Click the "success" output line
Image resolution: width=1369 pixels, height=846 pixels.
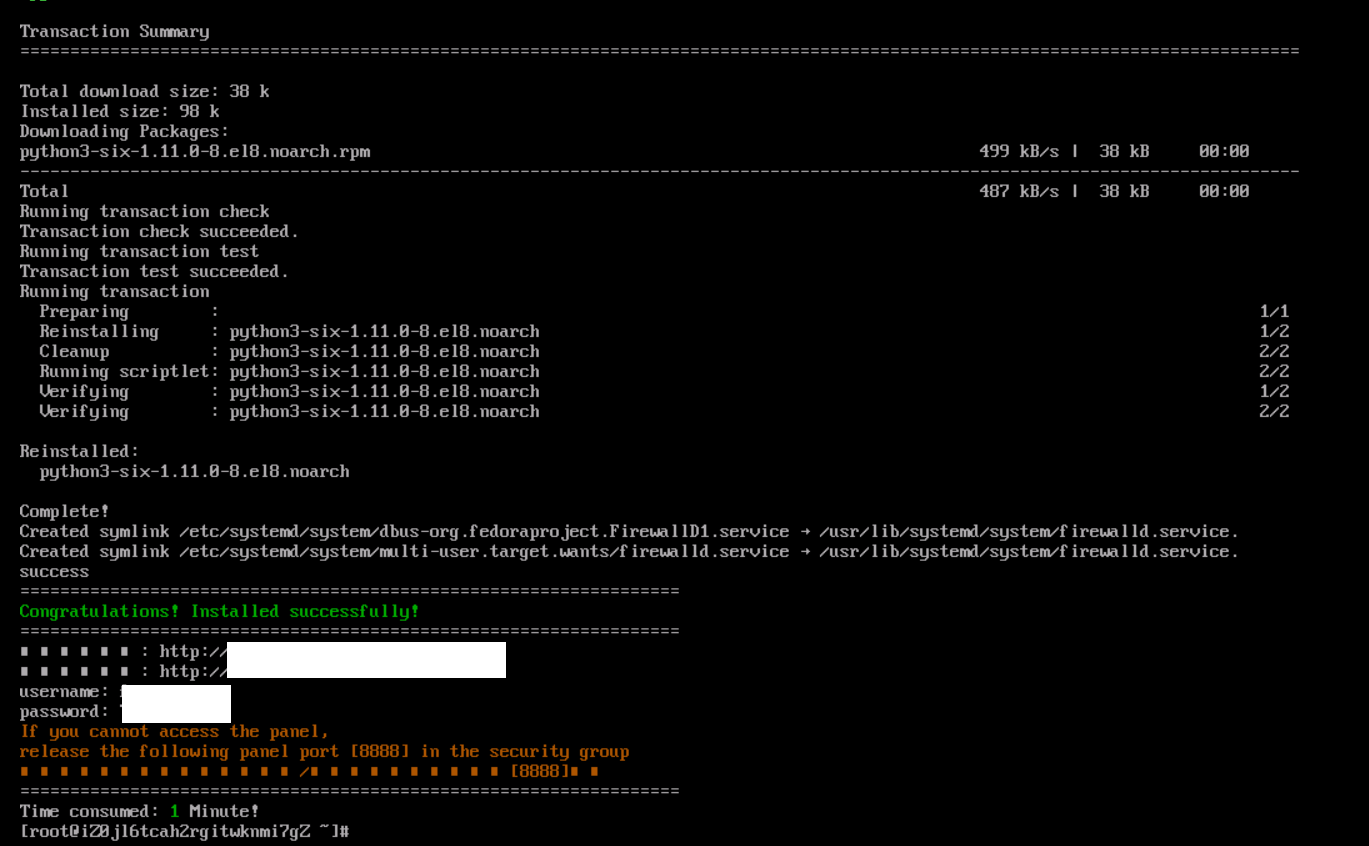[54, 571]
